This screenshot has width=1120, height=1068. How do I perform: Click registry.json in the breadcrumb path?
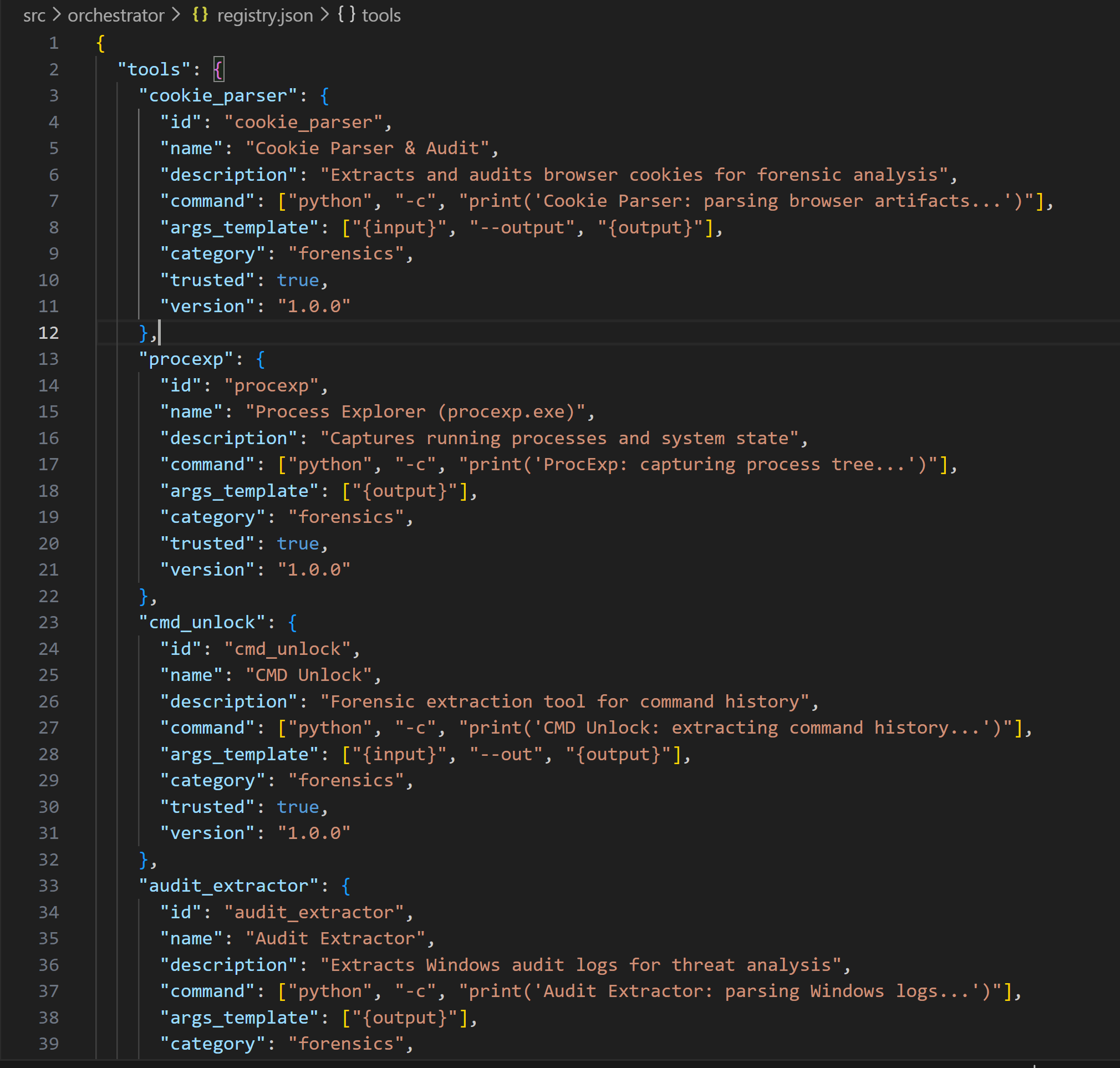click(264, 15)
